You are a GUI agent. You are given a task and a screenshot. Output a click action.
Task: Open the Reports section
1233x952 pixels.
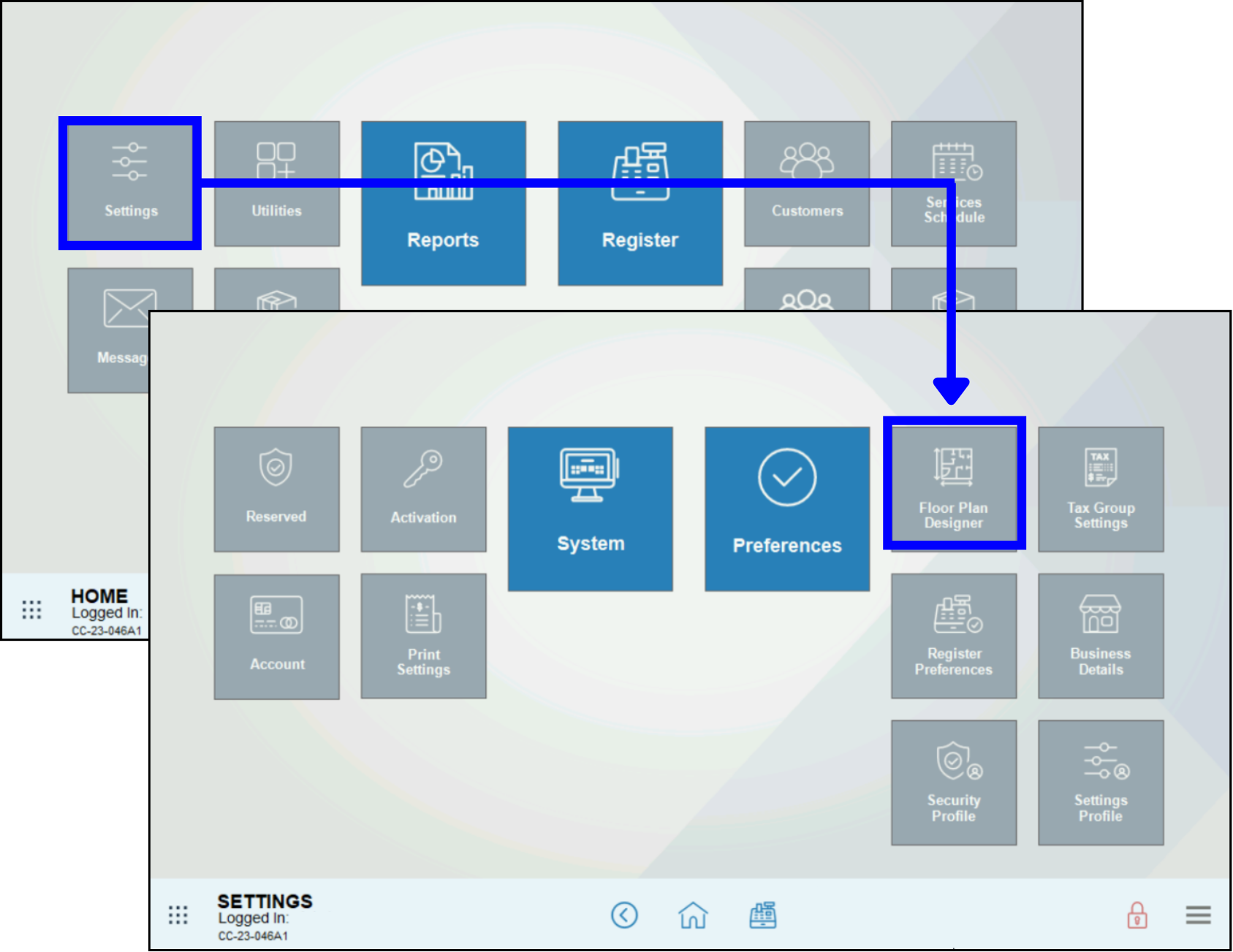tap(444, 203)
